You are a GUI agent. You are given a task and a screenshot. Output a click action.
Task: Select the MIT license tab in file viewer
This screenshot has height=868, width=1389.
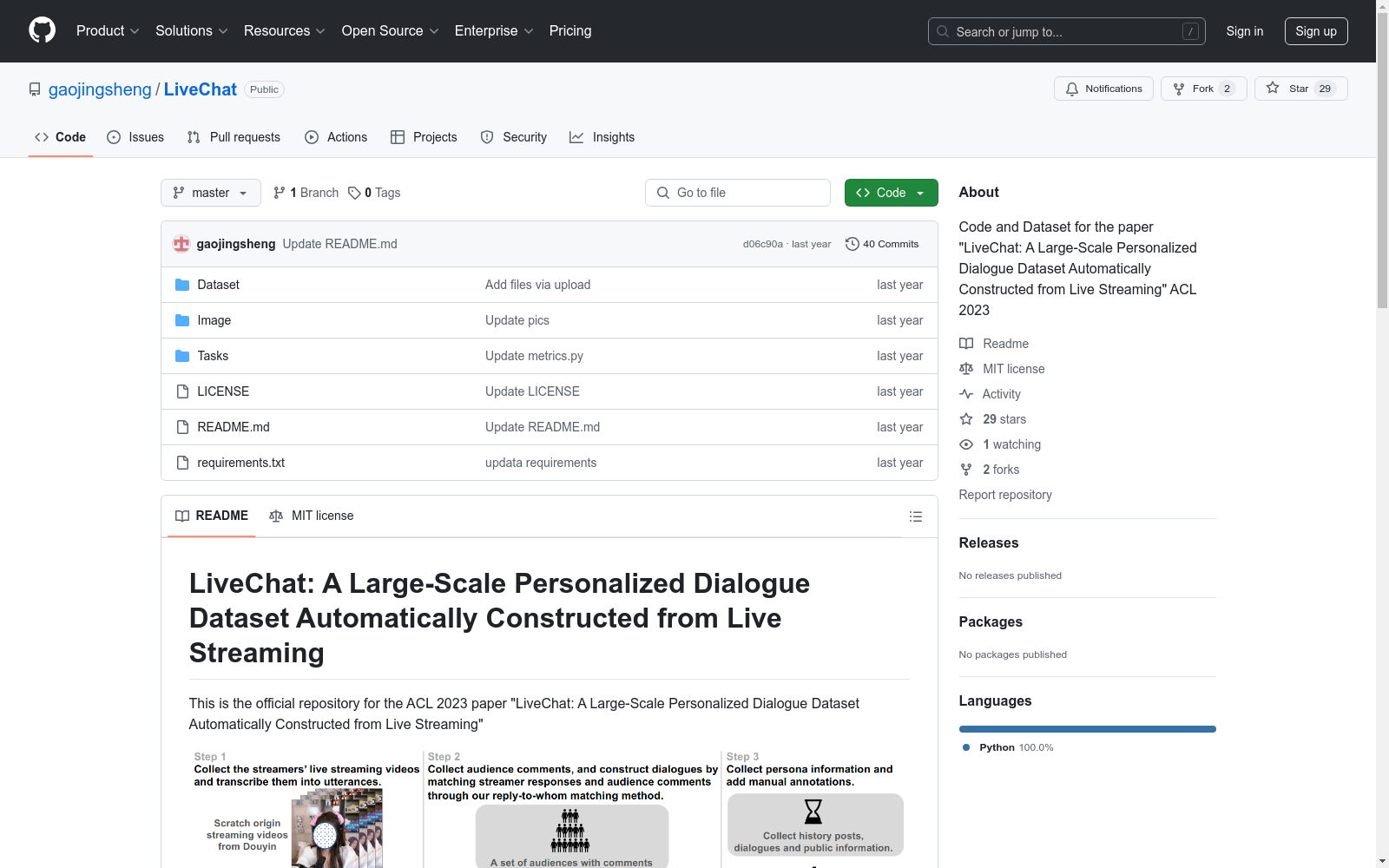click(x=312, y=516)
